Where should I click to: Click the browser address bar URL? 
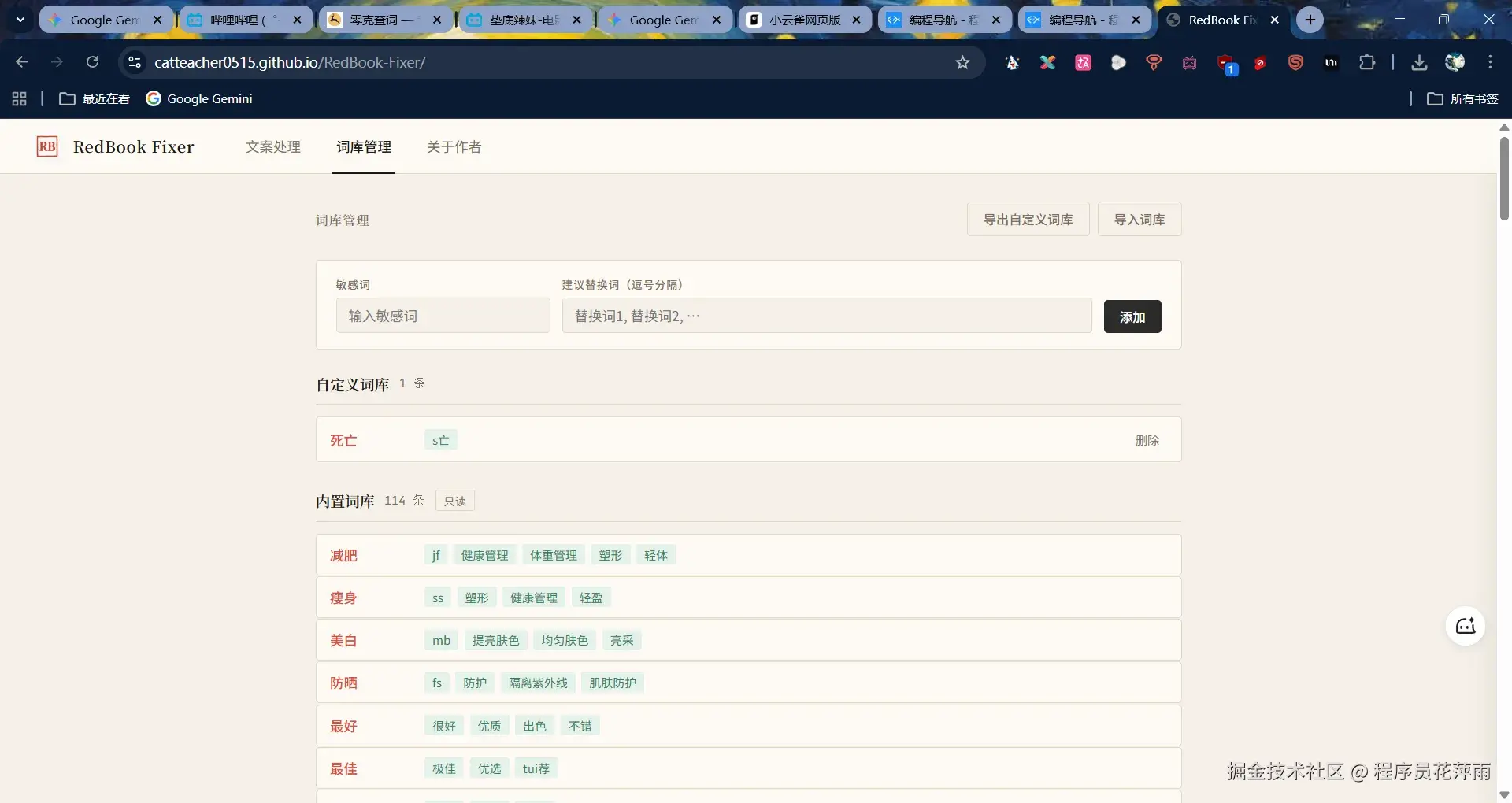coord(290,62)
